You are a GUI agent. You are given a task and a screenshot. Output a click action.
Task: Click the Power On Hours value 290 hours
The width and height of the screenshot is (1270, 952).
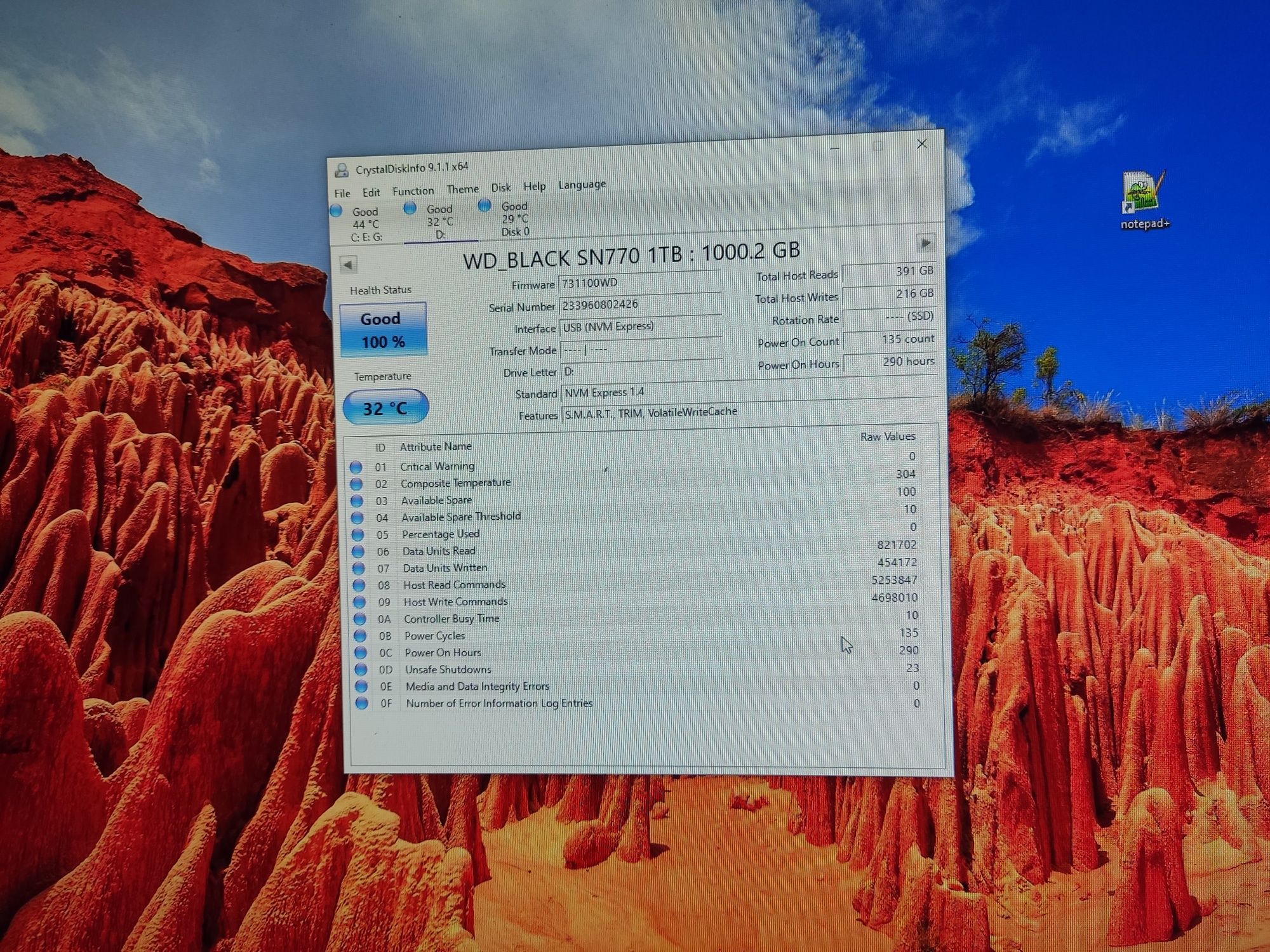coord(890,362)
